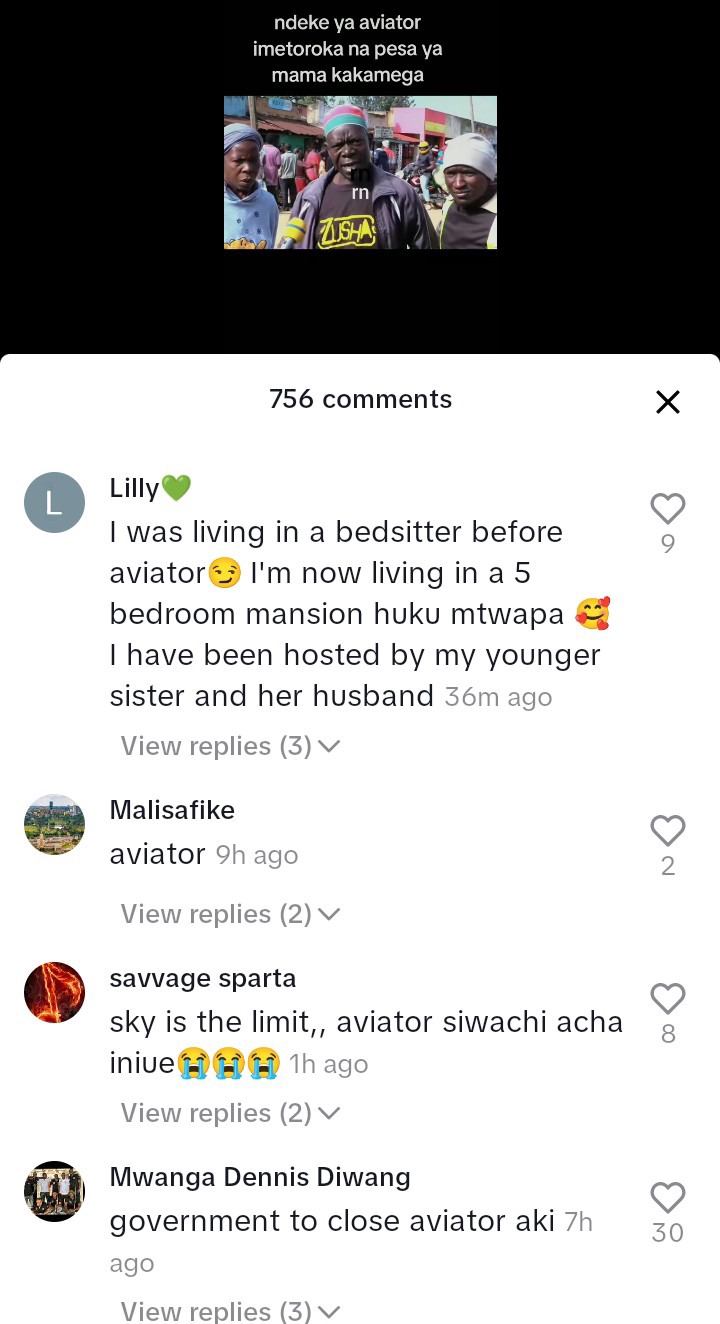Tap heart on savvage sparta's comment

(x=668, y=999)
